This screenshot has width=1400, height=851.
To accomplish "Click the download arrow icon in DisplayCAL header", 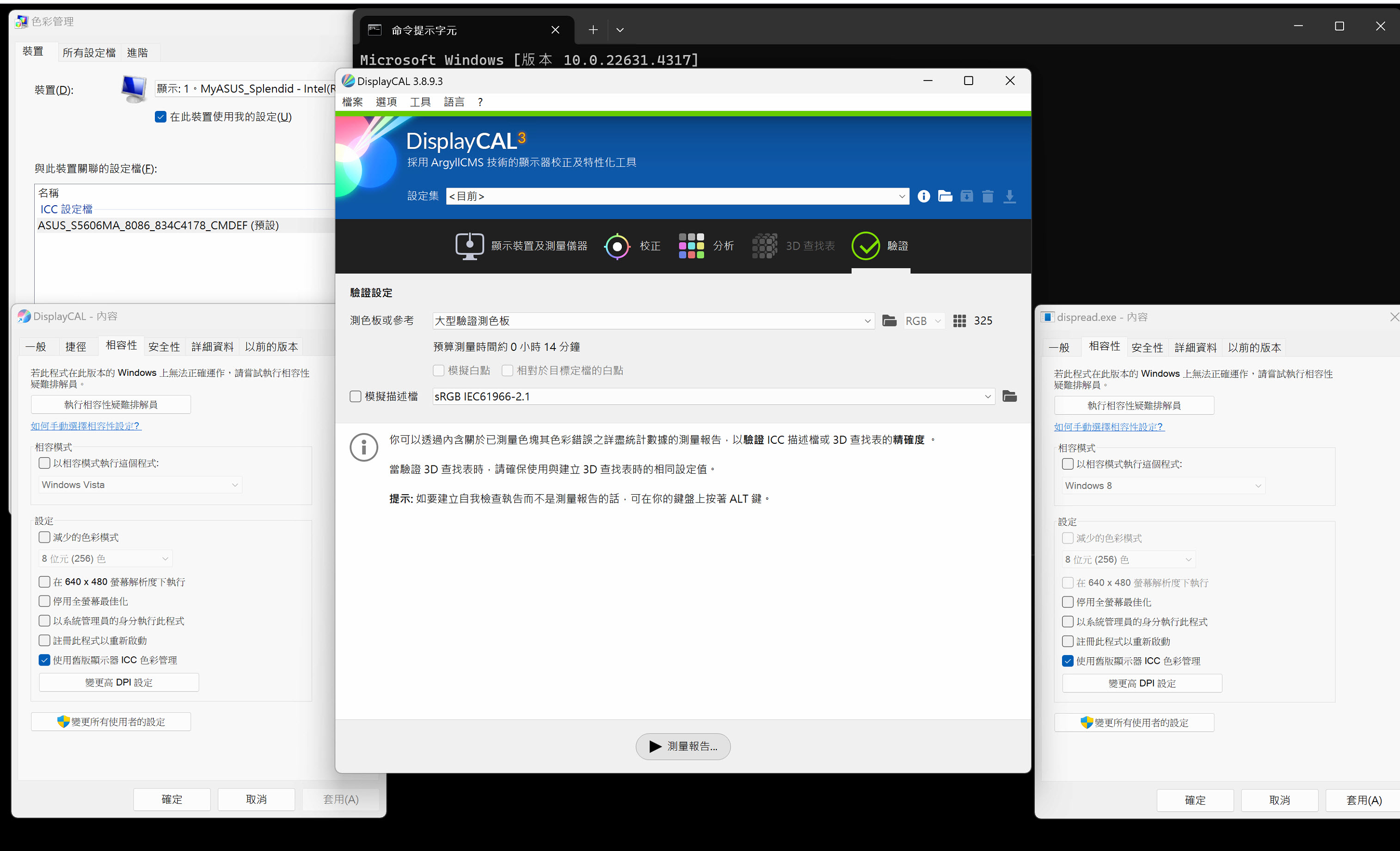I will (x=1009, y=196).
